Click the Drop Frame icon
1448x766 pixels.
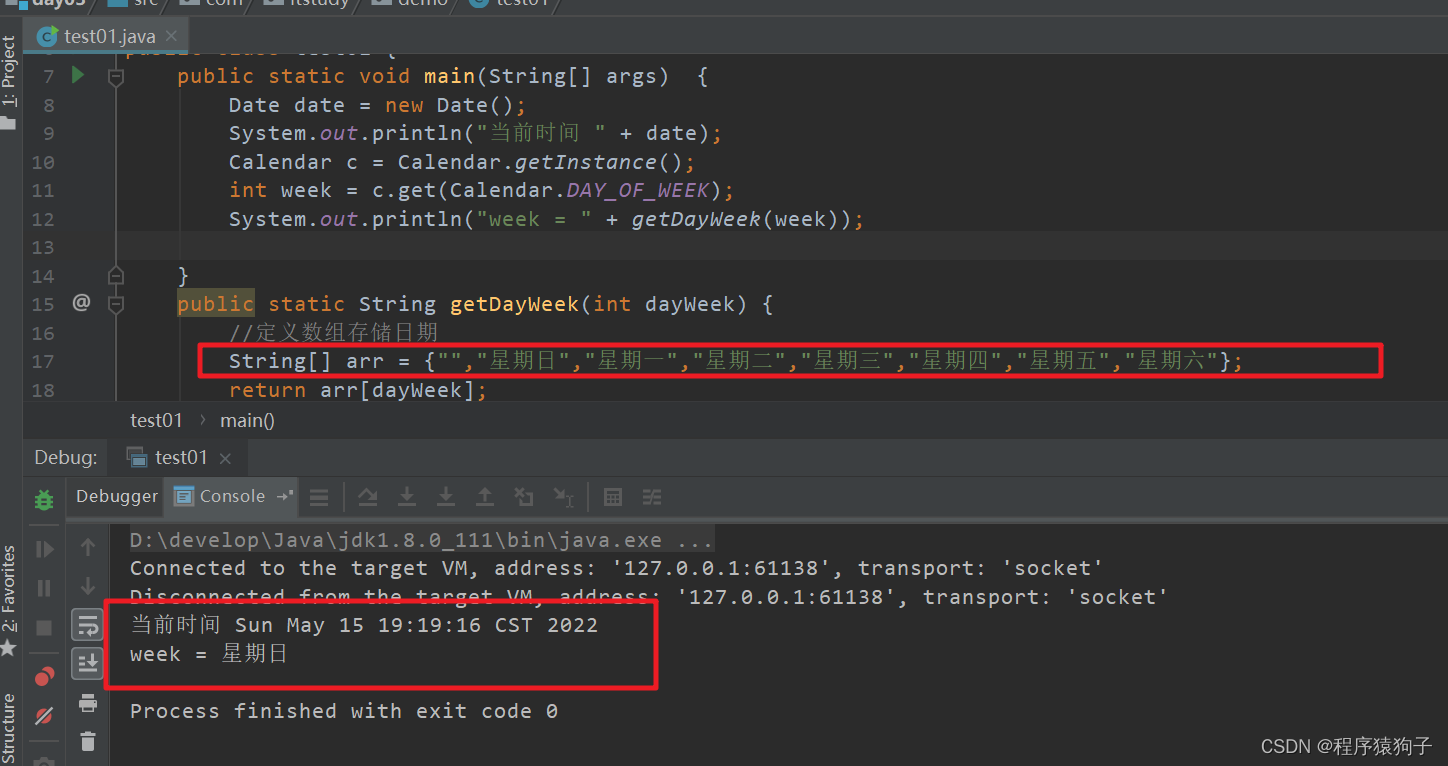524,497
